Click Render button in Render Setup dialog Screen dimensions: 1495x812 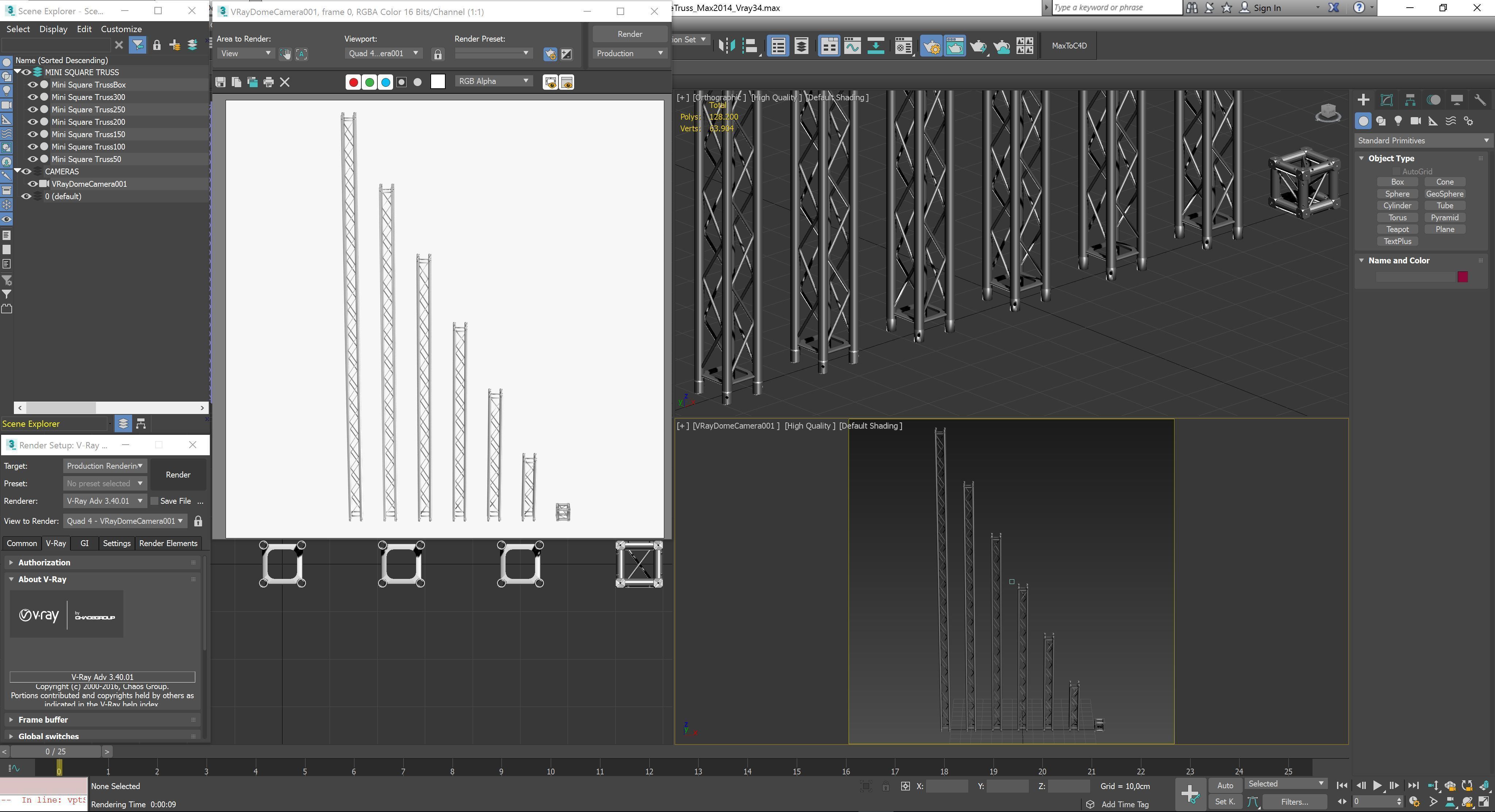178,475
